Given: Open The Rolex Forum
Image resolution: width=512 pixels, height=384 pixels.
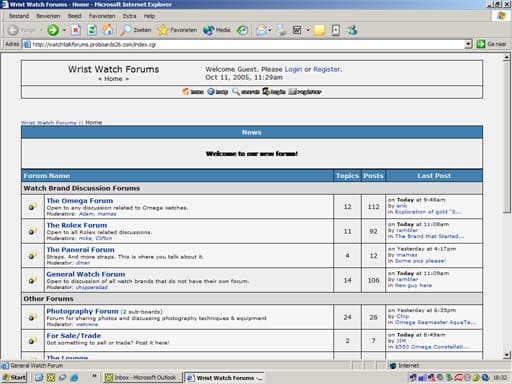Looking at the screenshot, I should [x=77, y=225].
